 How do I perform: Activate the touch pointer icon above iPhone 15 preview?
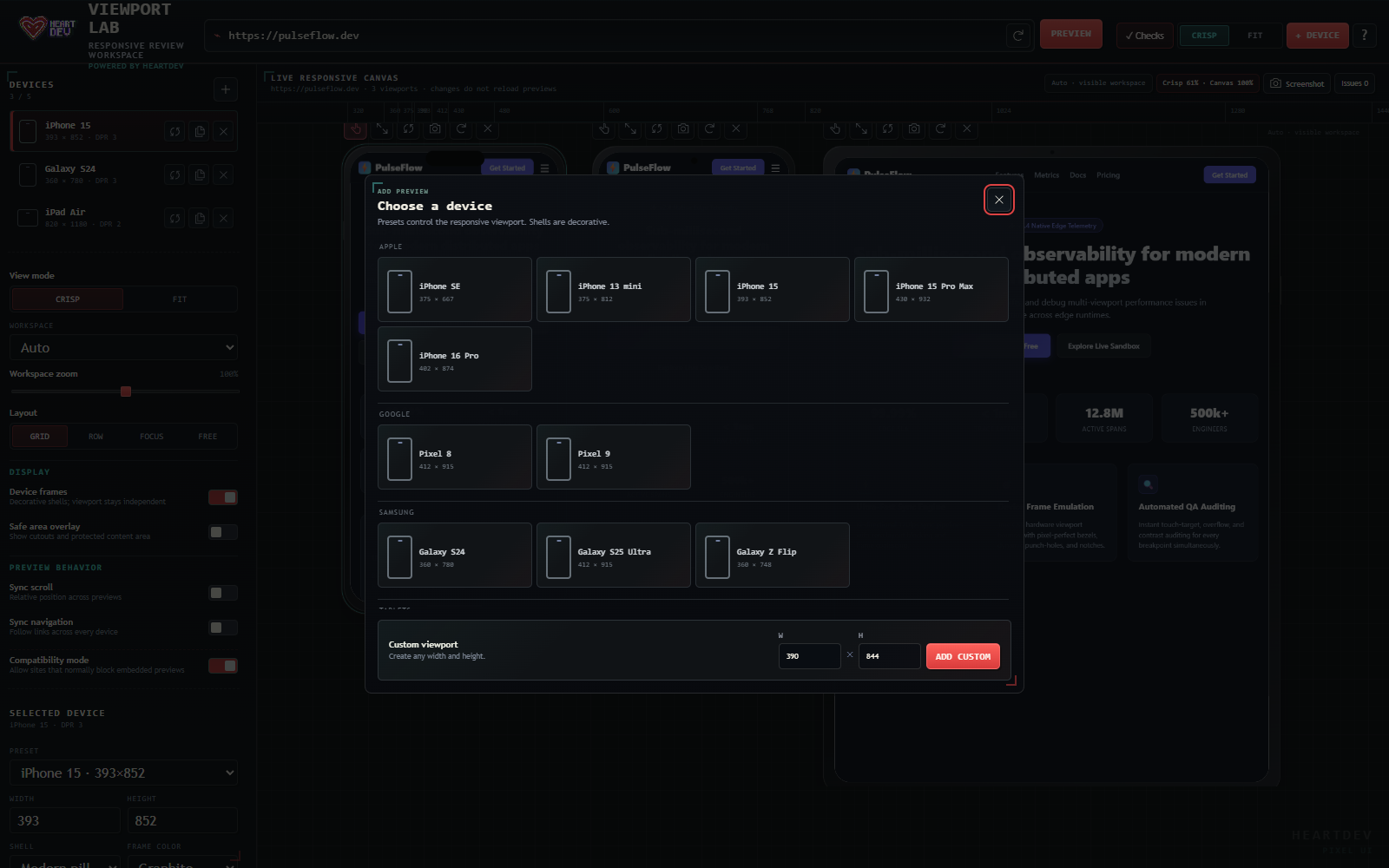(355, 128)
